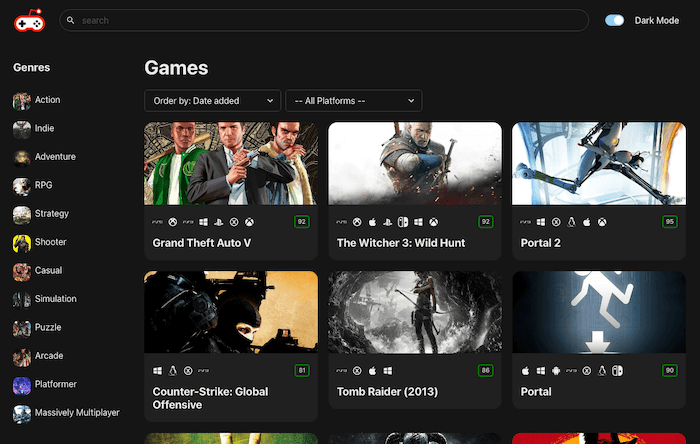The height and width of the screenshot is (444, 700).
Task: Click the Grand Theft Auto V cover image
Action: pos(231,163)
